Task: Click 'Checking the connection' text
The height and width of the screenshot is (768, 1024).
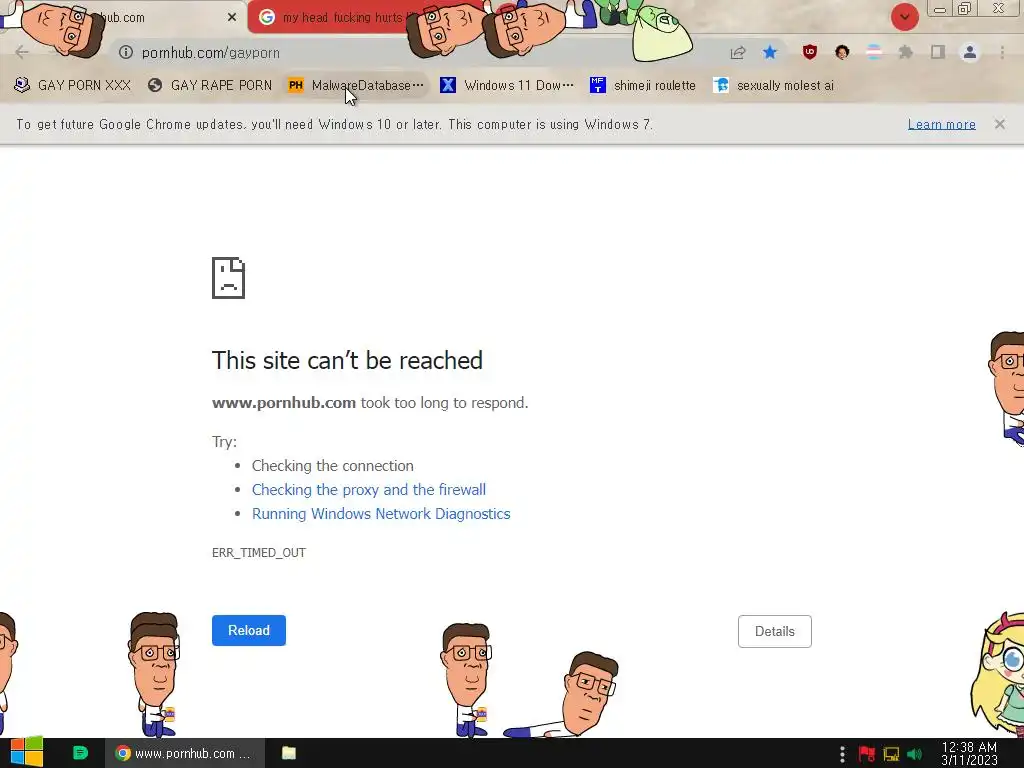Action: point(332,466)
